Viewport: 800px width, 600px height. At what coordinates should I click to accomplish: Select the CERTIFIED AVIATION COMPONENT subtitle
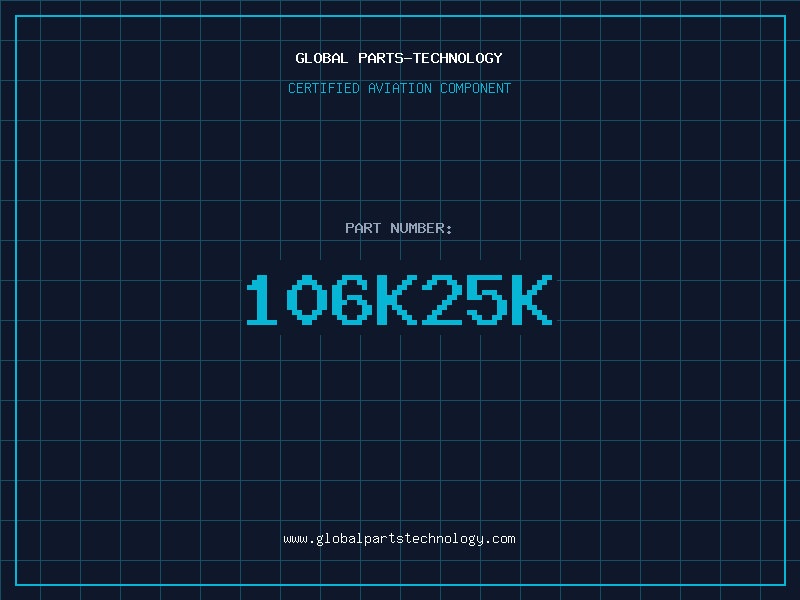399,88
